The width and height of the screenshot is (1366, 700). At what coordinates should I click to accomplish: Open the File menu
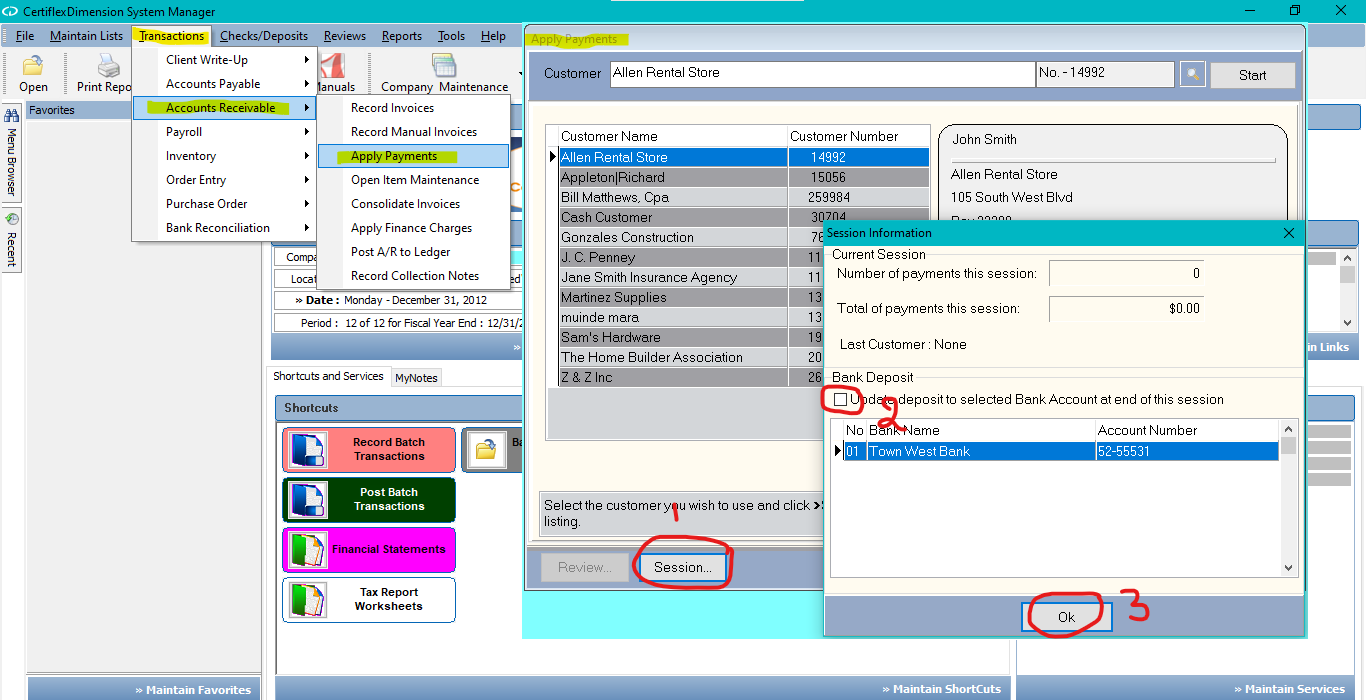tap(25, 36)
